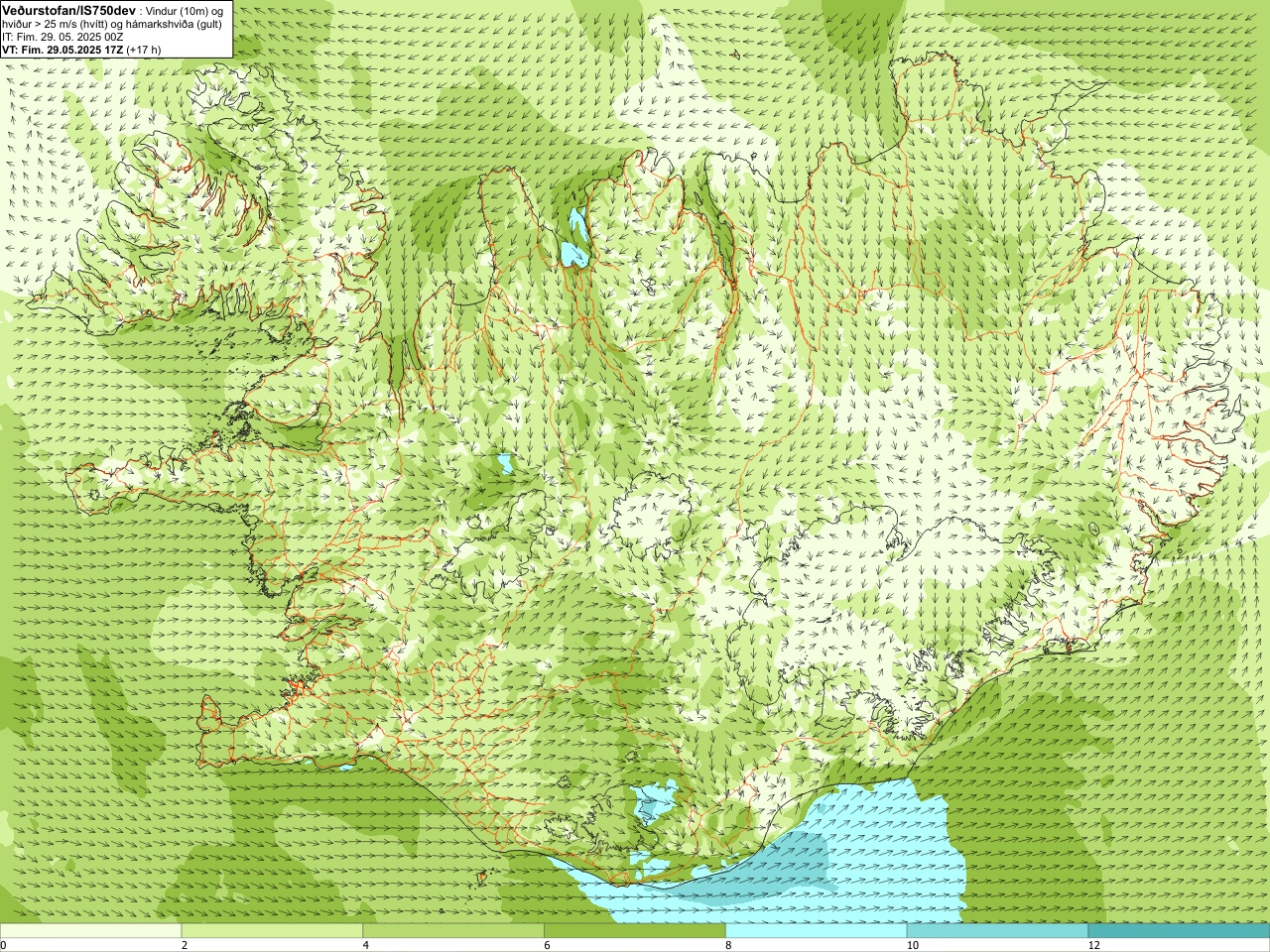
Task: Click the legend label '8'
Action: click(x=729, y=945)
